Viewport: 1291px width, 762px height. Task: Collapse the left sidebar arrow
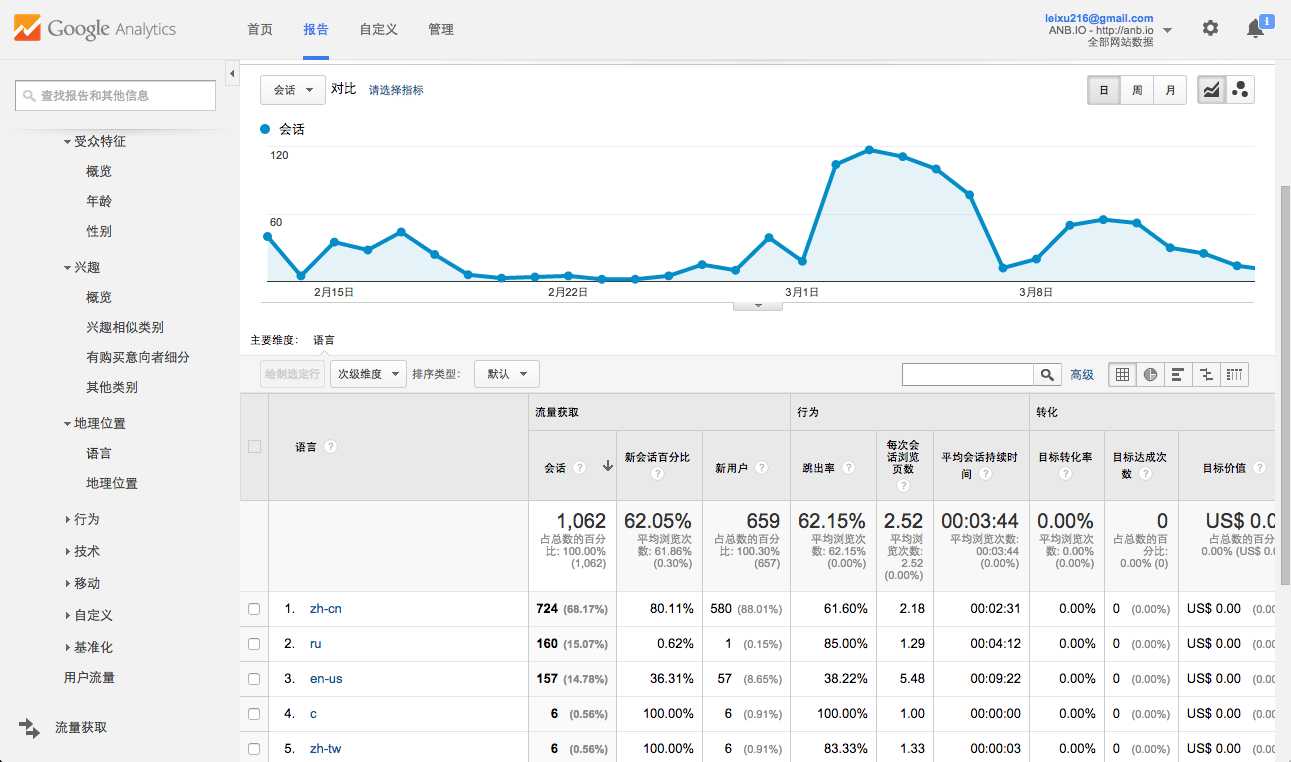[x=232, y=73]
